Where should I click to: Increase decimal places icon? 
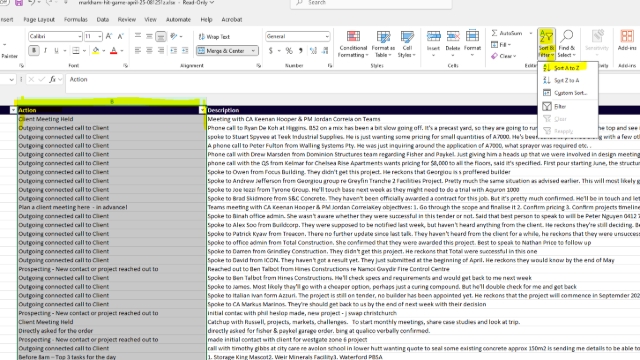313,51
